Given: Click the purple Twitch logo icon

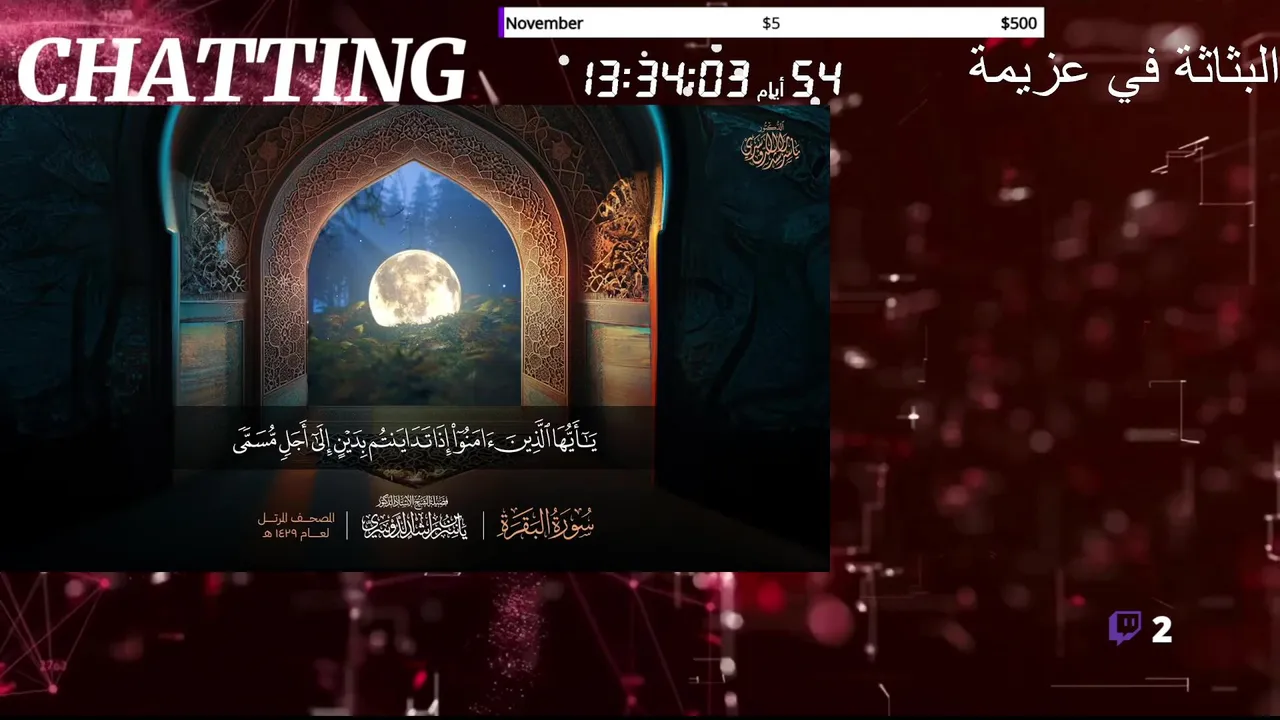Looking at the screenshot, I should [x=1125, y=628].
